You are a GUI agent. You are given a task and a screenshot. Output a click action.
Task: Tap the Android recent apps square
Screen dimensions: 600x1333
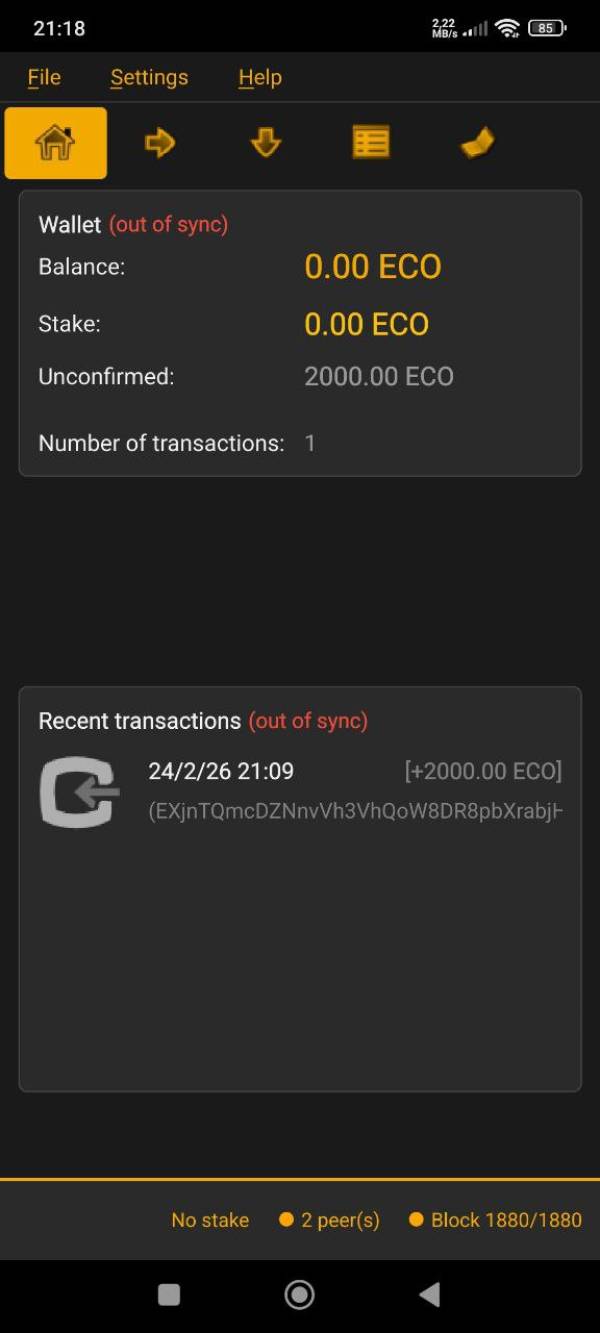(169, 1295)
